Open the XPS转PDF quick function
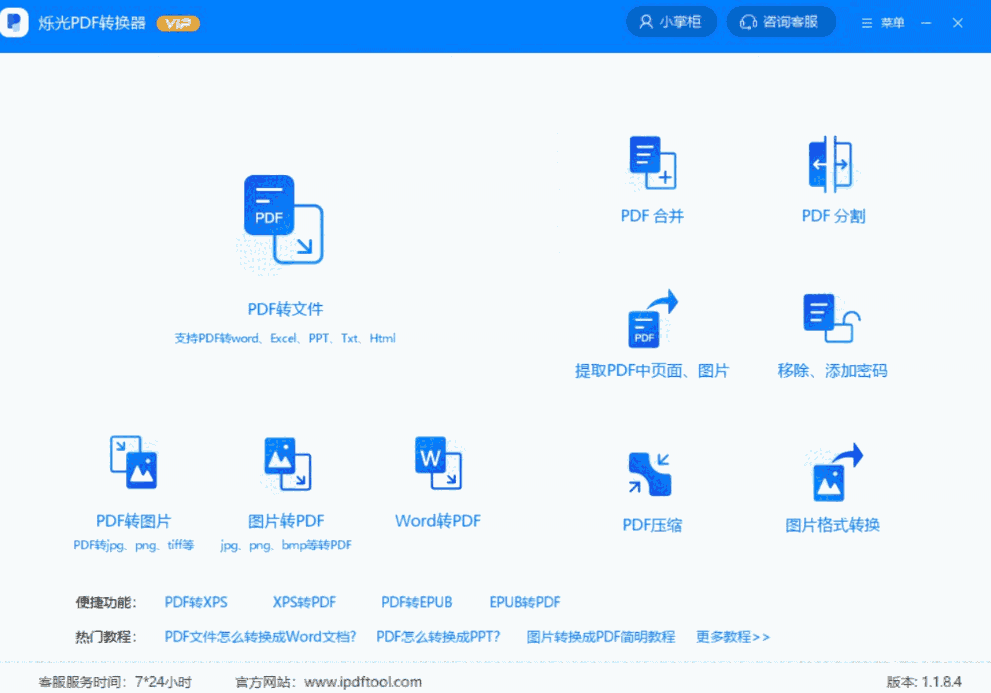The height and width of the screenshot is (693, 991). (303, 601)
